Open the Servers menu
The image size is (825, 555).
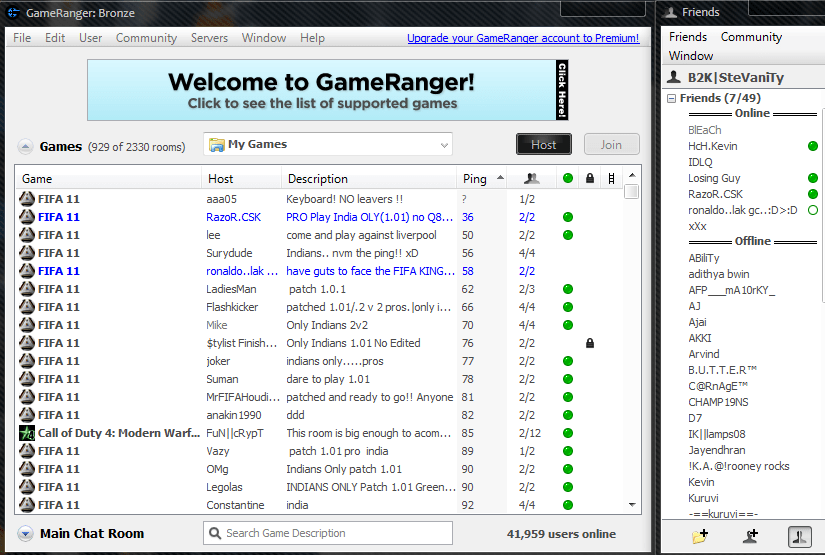click(x=209, y=38)
